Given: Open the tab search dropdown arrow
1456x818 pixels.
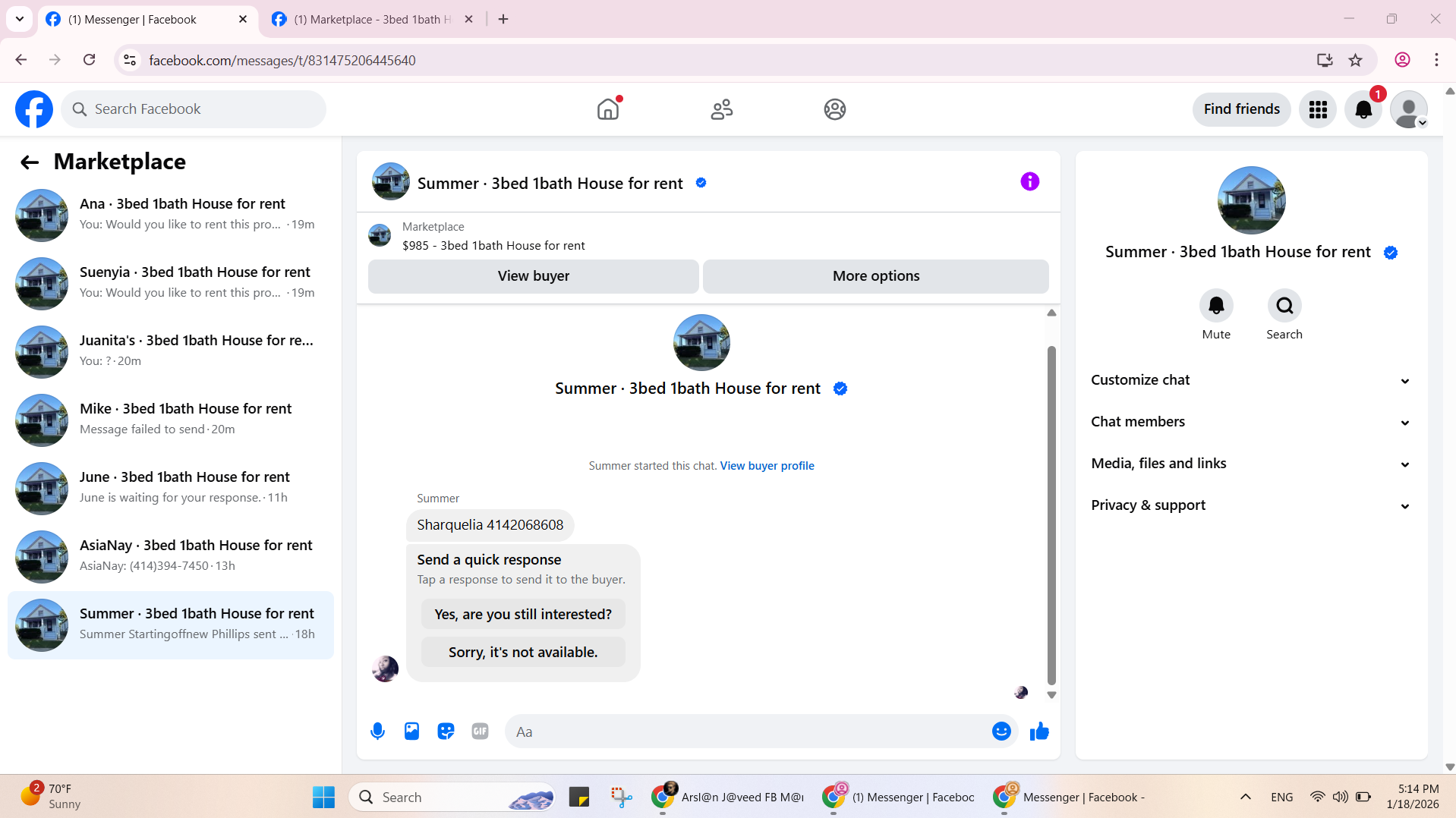Looking at the screenshot, I should (x=20, y=19).
